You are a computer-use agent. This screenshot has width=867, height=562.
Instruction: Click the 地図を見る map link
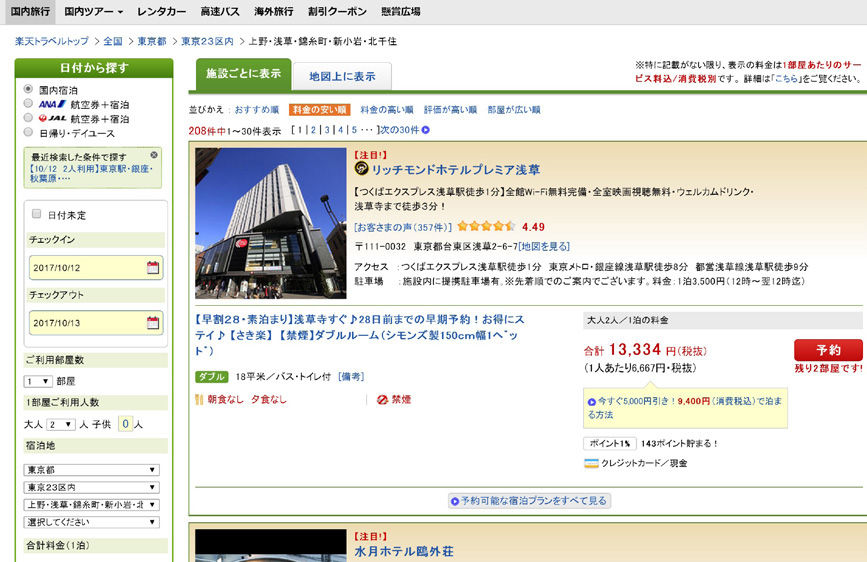click(x=544, y=246)
